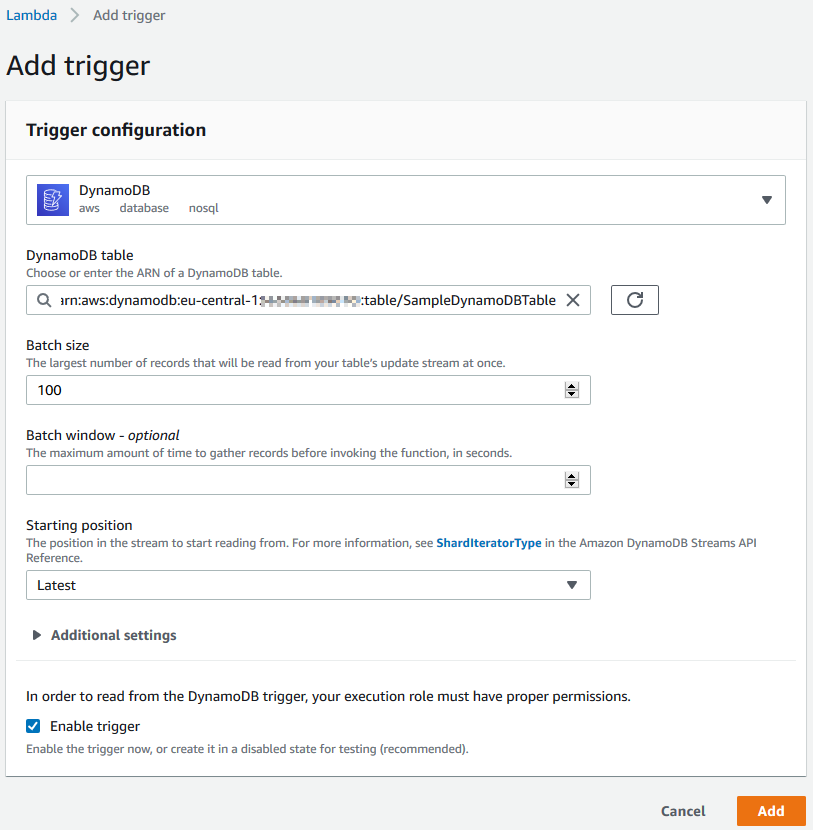Click the Lambda breadcrumb link
The width and height of the screenshot is (813, 830).
pyautogui.click(x=31, y=15)
